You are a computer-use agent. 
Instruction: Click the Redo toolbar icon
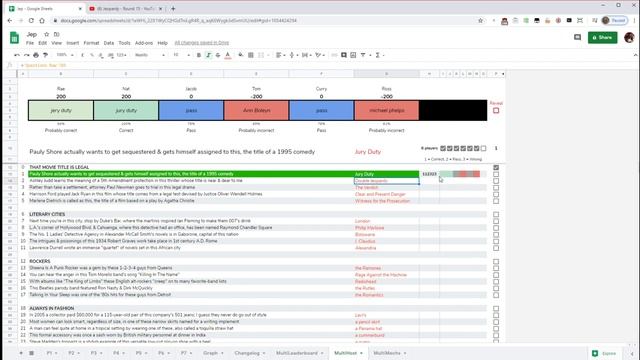coord(27,55)
